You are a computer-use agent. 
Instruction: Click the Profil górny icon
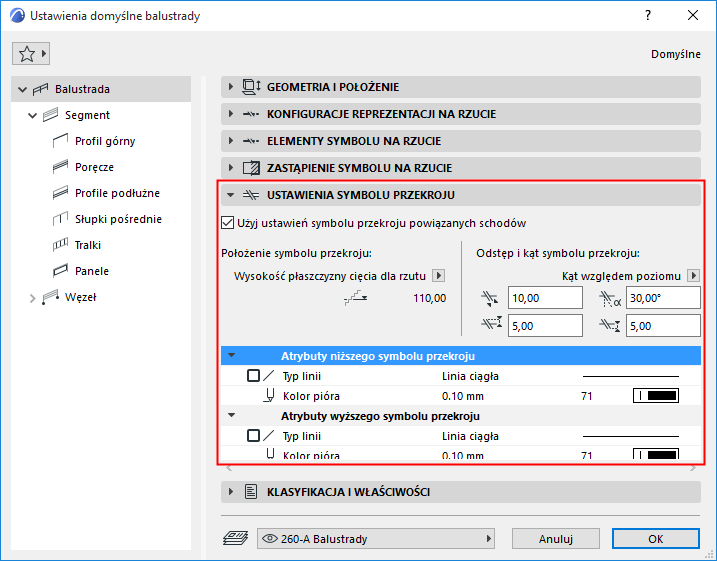(60, 141)
